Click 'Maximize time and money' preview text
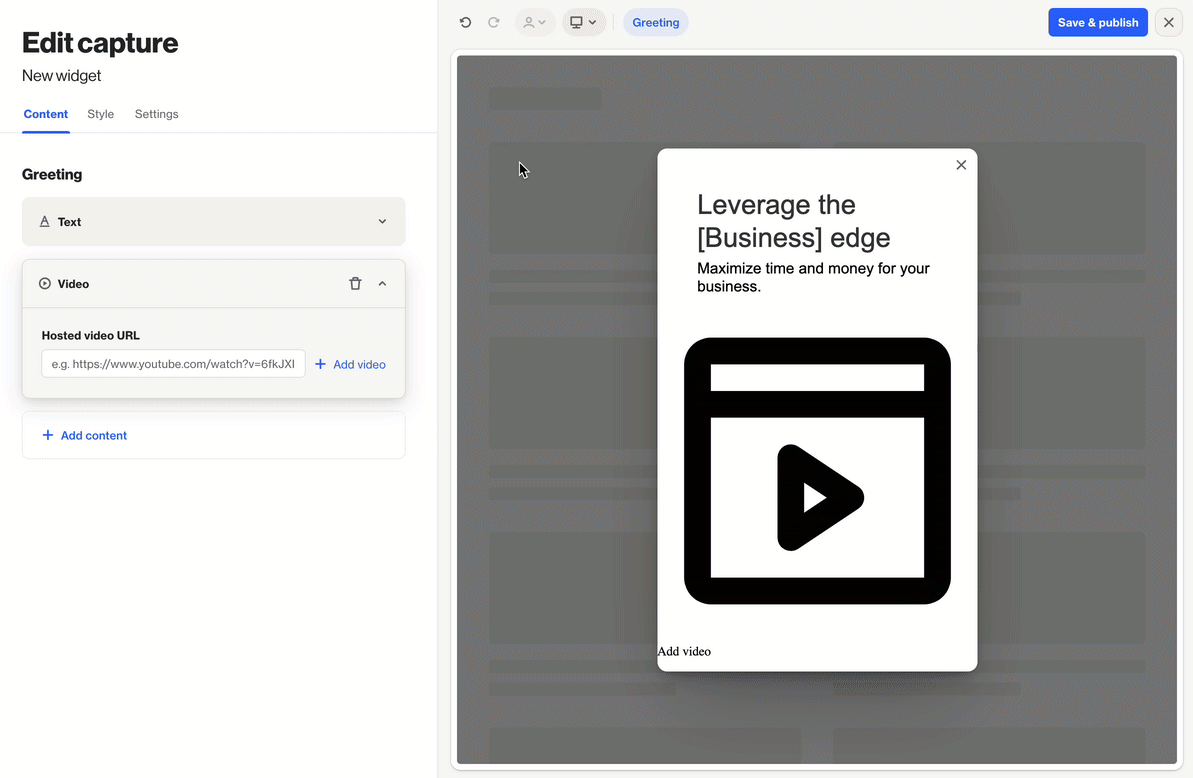The width and height of the screenshot is (1193, 778). (813, 278)
